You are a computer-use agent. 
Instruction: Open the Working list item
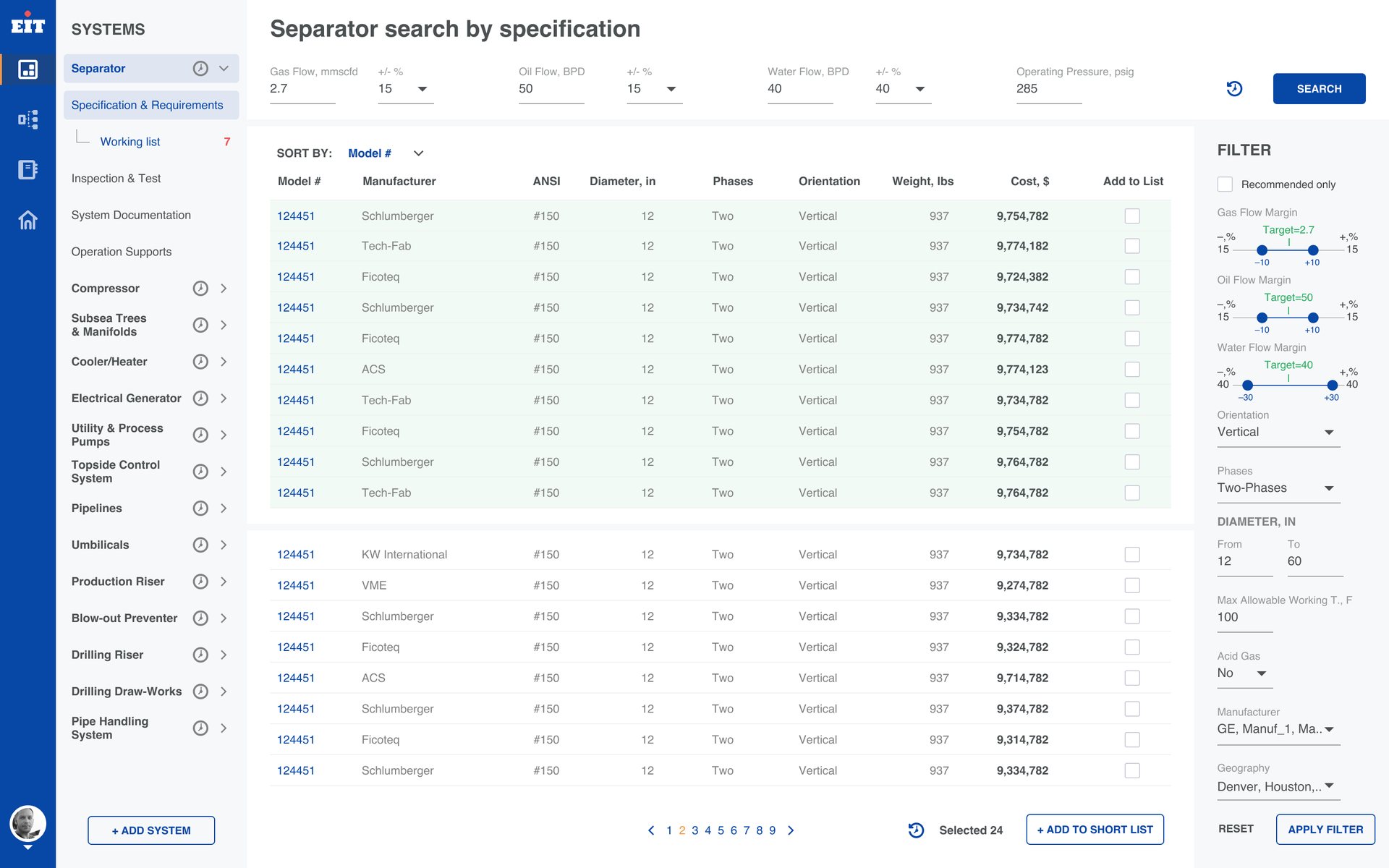pos(130,142)
